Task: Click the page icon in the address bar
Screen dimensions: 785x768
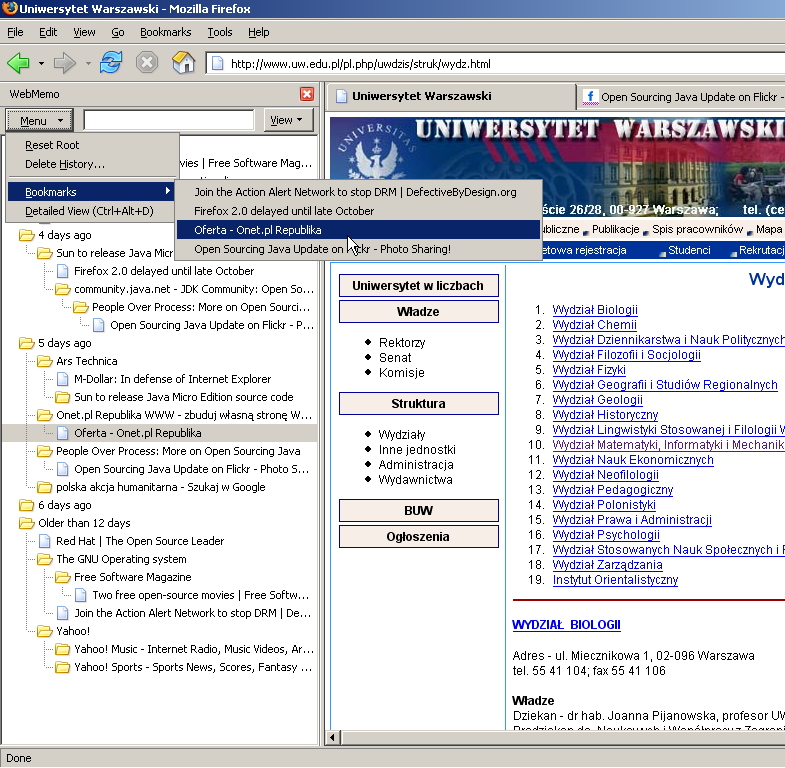Action: (x=217, y=64)
